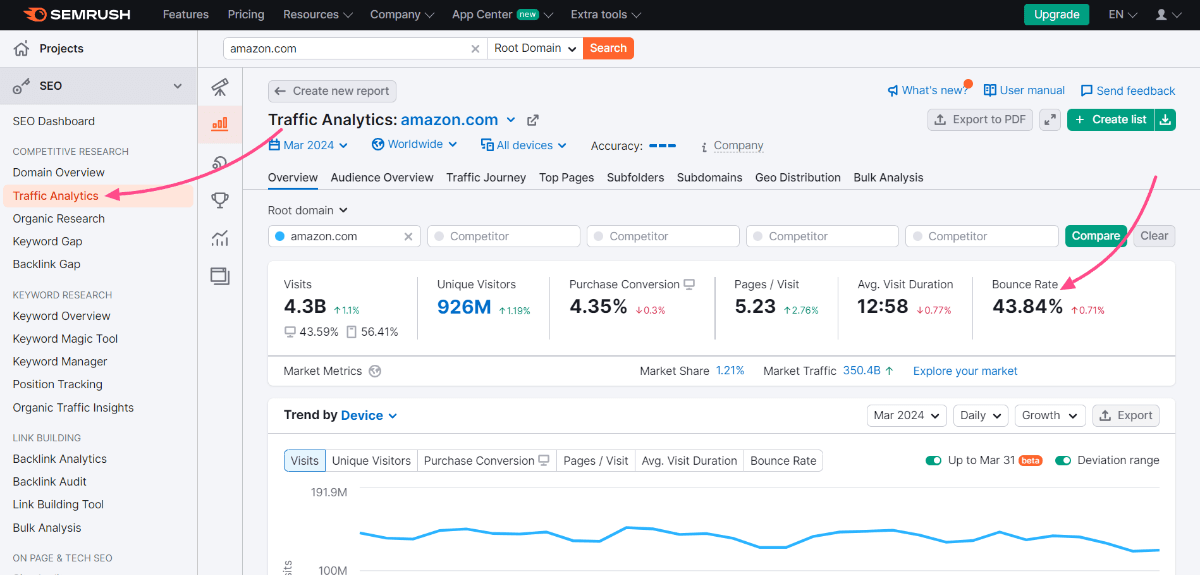The width and height of the screenshot is (1200, 575).
Task: Click the desktop icon beside Purchase Conversion
Action: point(689,285)
